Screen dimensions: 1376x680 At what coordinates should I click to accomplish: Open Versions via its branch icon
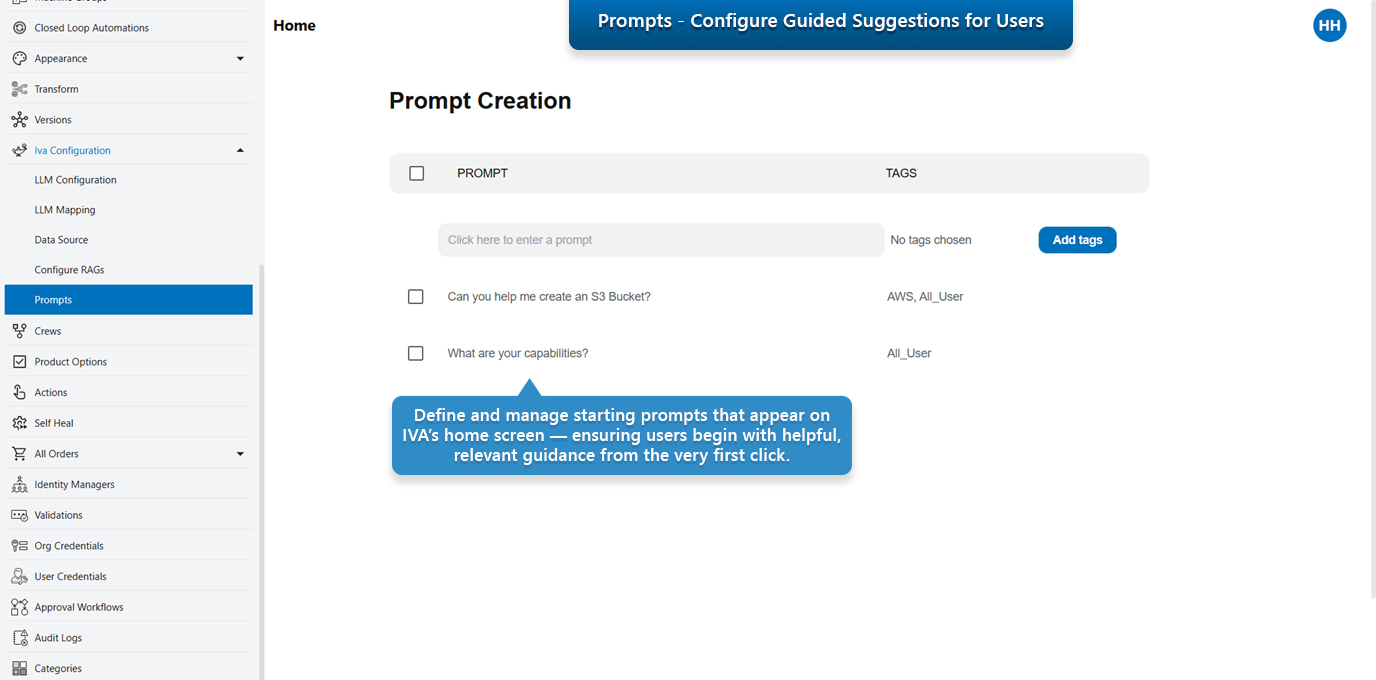pyautogui.click(x=19, y=120)
